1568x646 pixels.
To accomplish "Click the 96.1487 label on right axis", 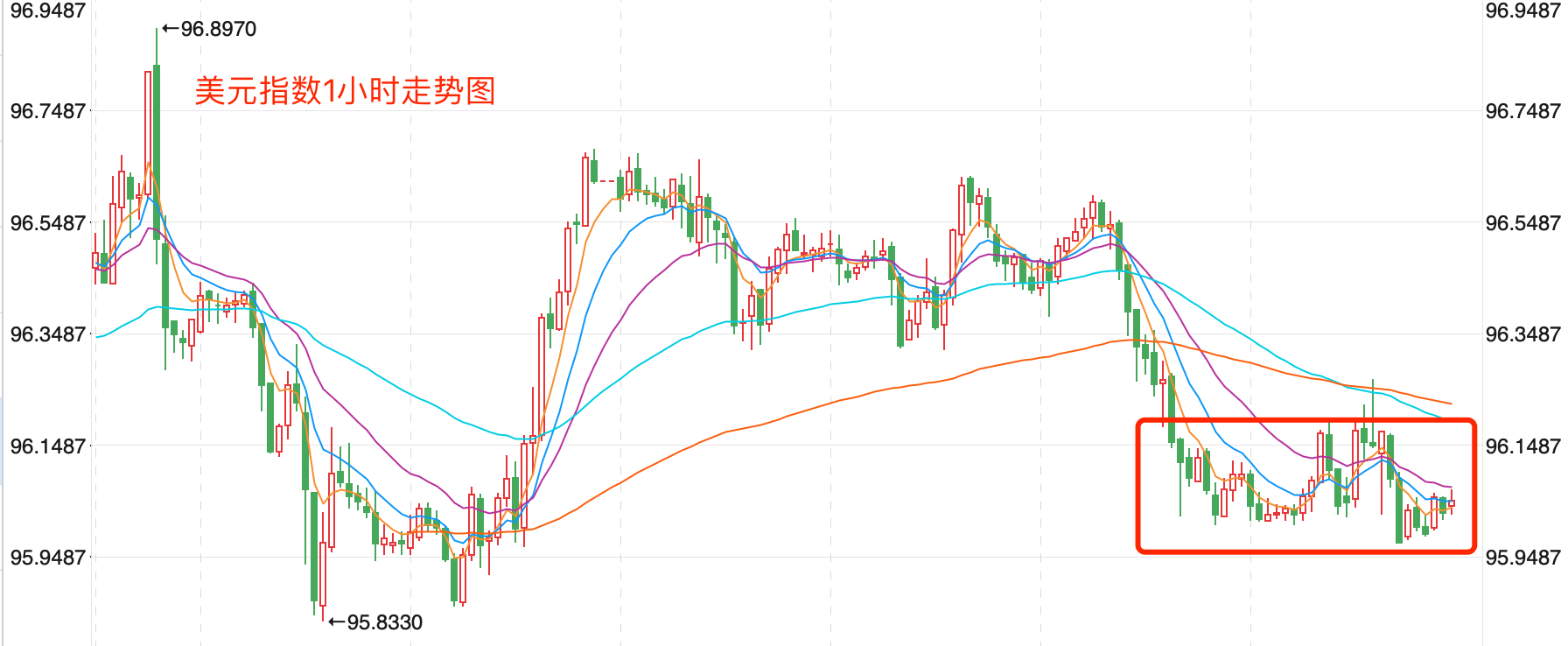I will coord(1522,446).
